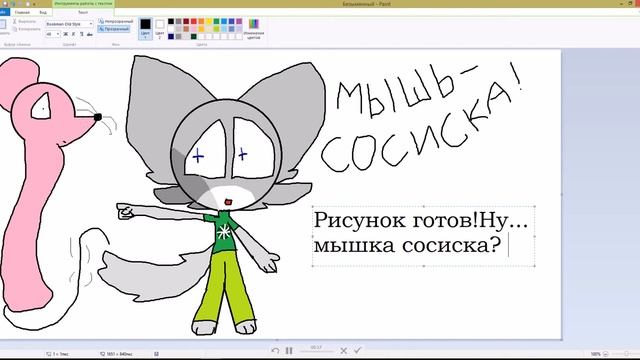This screenshot has width=640, height=360.
Task: Select Opaque (Непрозрачный) background option
Action: click(x=116, y=21)
